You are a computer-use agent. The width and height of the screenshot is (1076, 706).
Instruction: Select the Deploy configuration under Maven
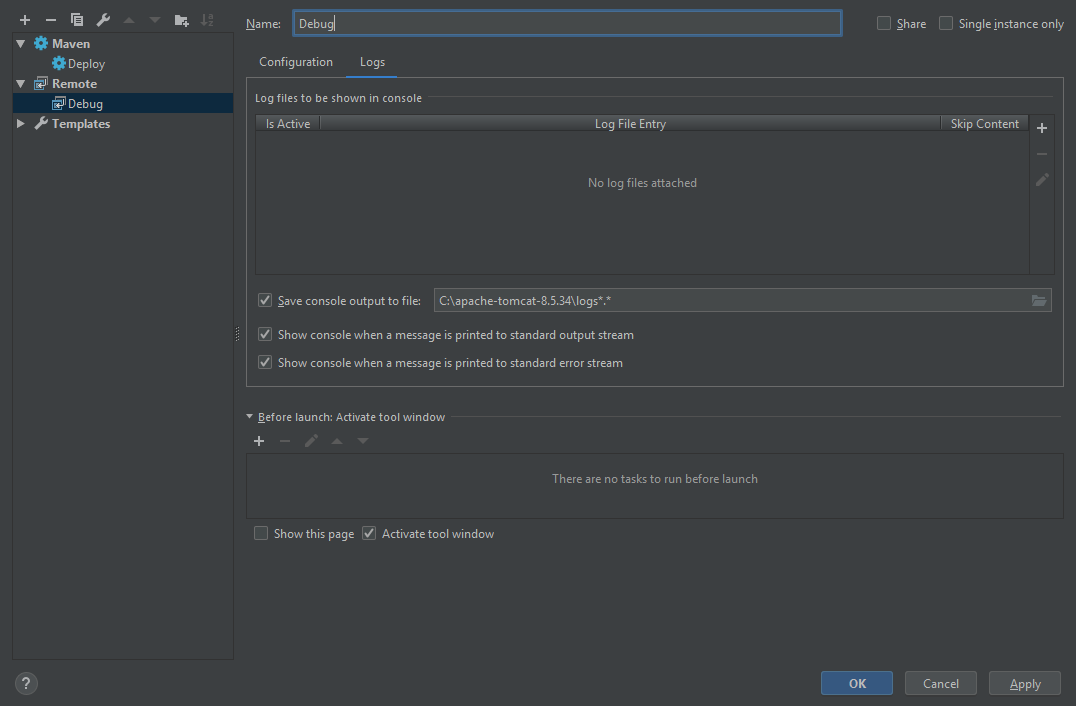coord(82,62)
